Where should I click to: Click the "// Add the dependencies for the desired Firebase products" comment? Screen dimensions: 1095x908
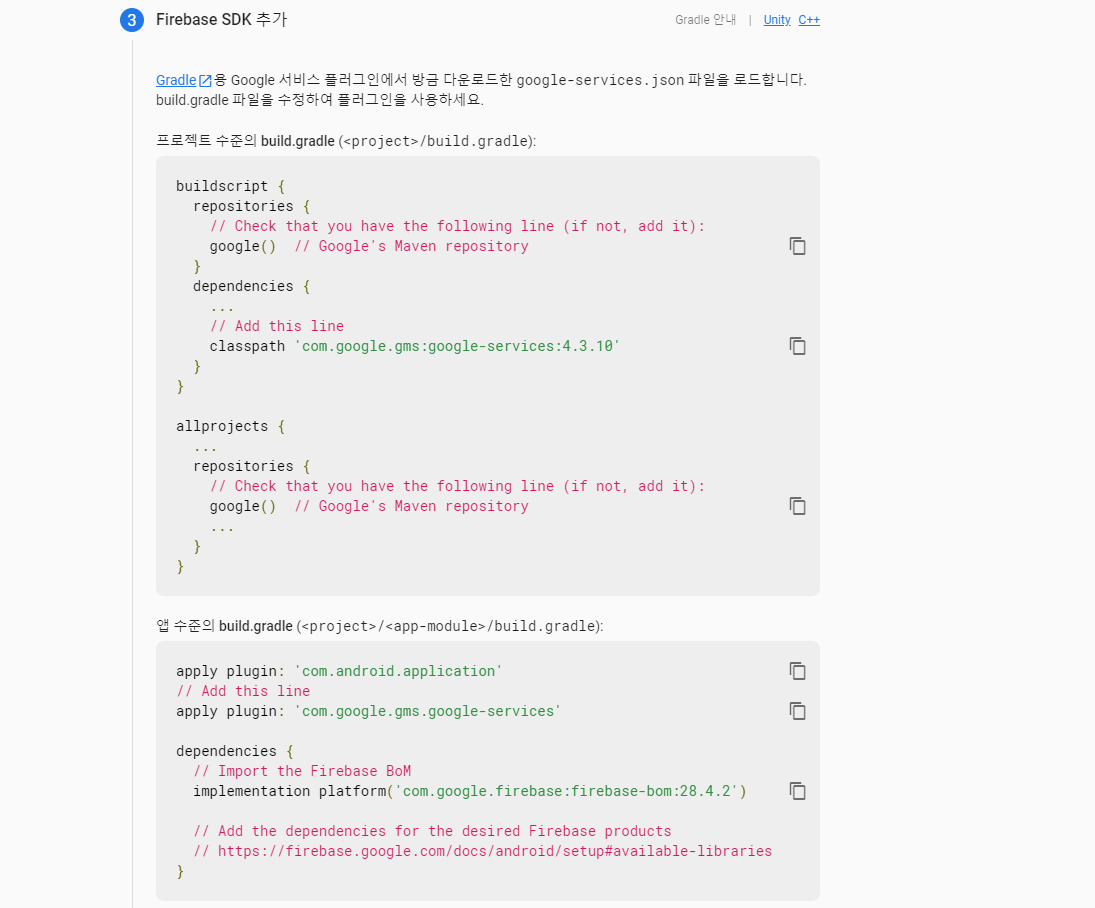tap(432, 830)
